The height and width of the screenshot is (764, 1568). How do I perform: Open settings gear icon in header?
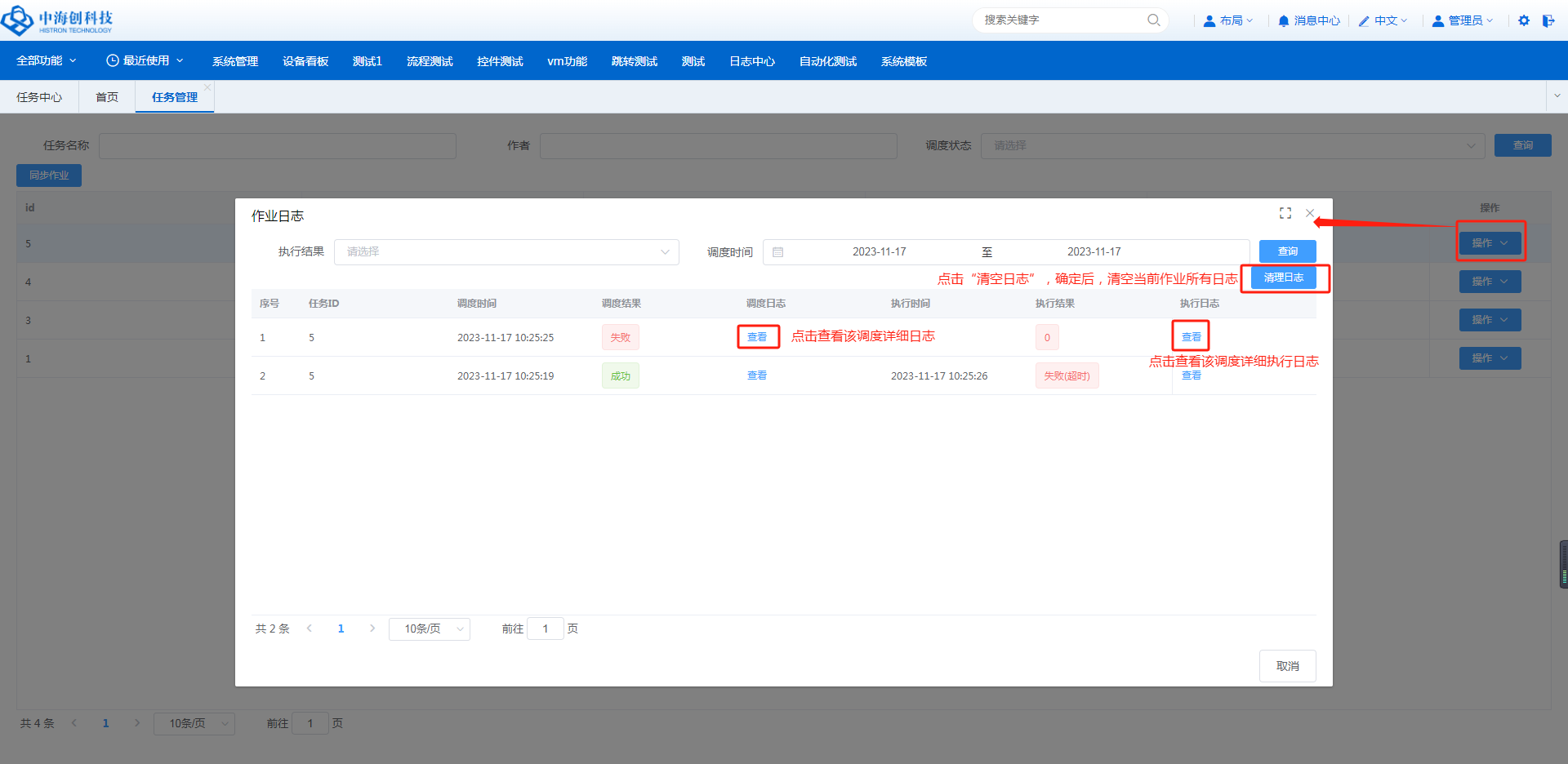coord(1523,20)
